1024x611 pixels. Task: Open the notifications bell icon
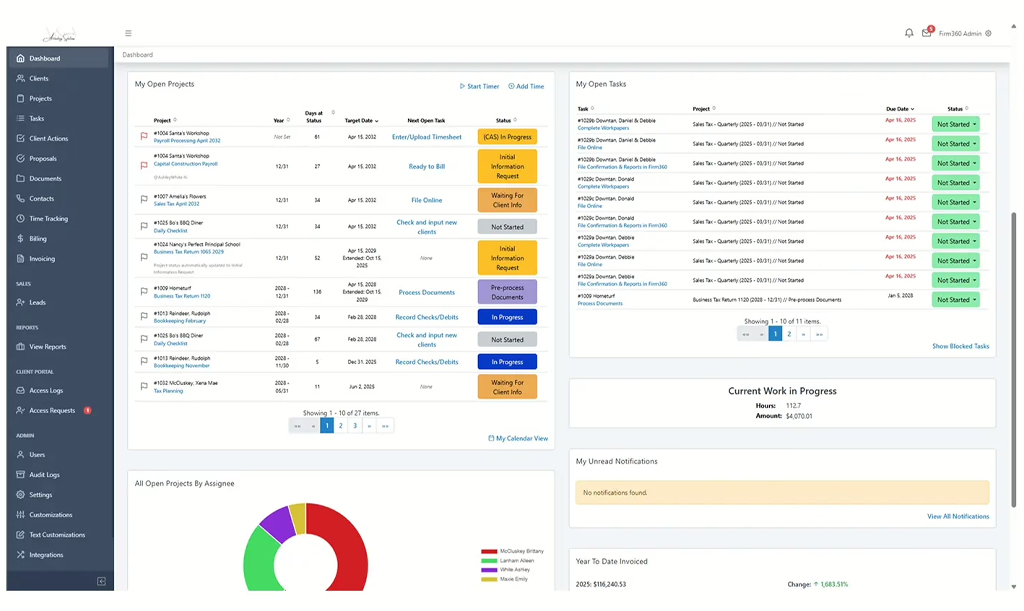[907, 32]
